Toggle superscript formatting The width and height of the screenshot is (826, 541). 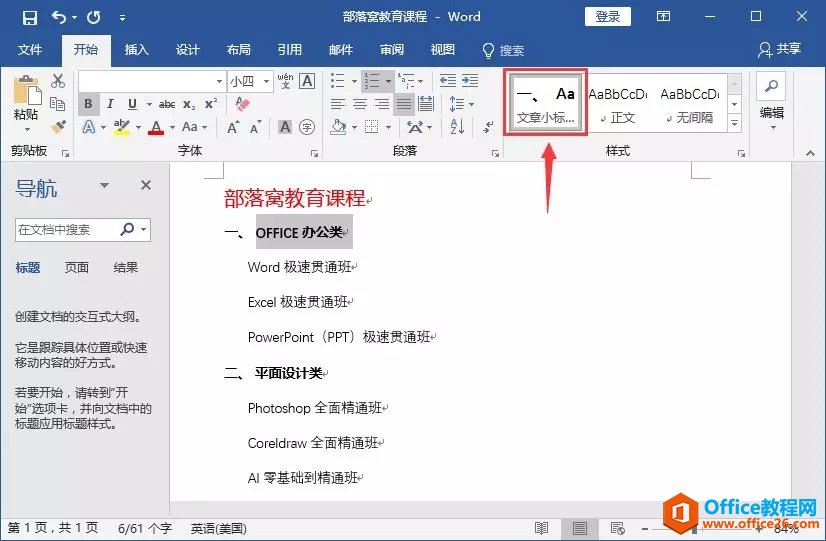pyautogui.click(x=211, y=103)
